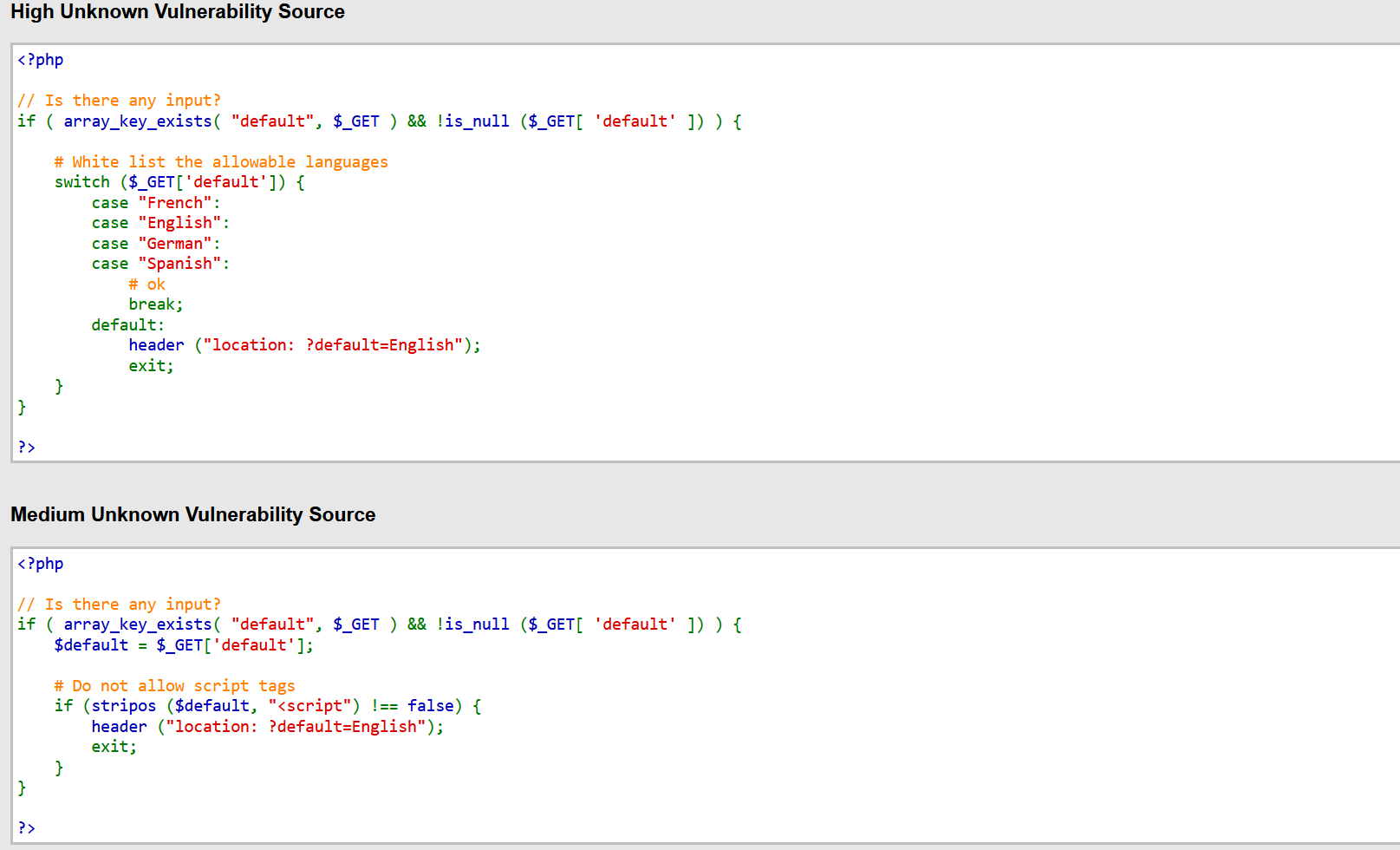Click the "exit;" statement in High source
The image size is (1400, 850).
[152, 366]
